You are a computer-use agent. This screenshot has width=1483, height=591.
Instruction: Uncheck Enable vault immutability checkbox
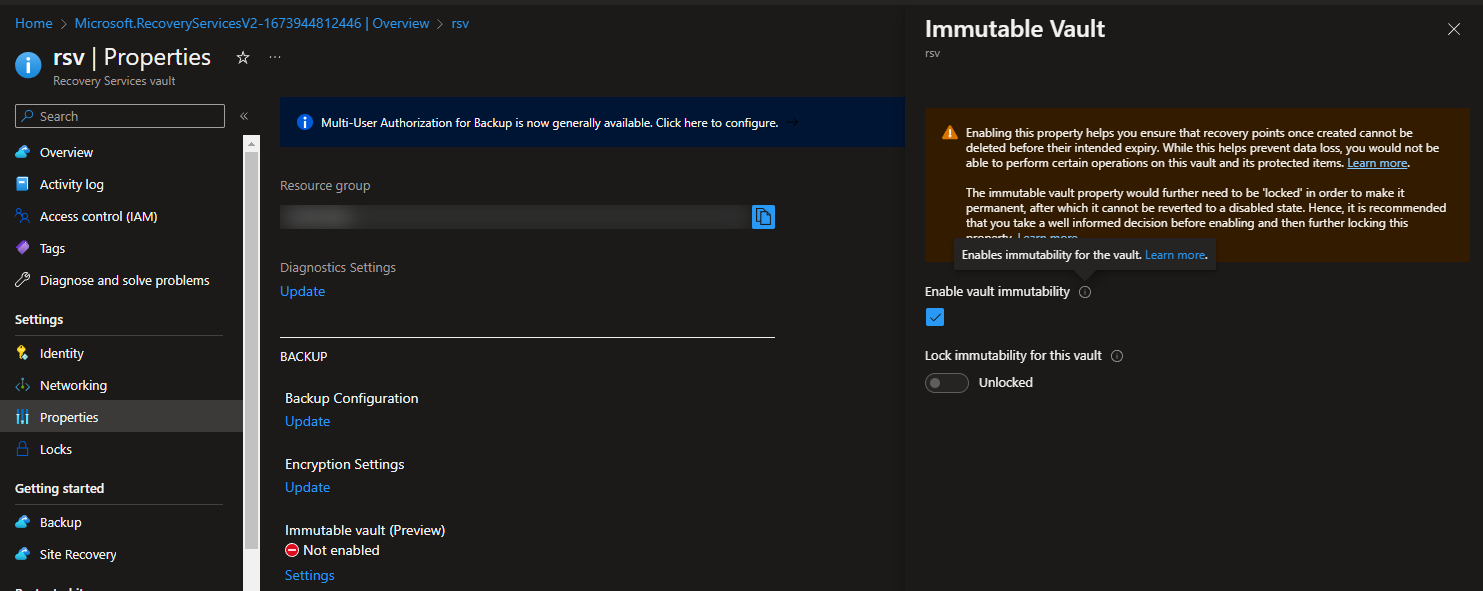[x=935, y=317]
